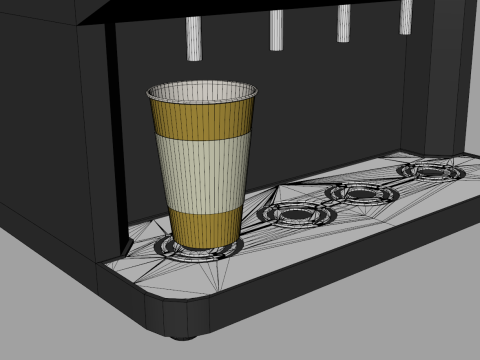480x360 pixels.
Task: Select the farthest drip tray ring
Action: [x=430, y=172]
